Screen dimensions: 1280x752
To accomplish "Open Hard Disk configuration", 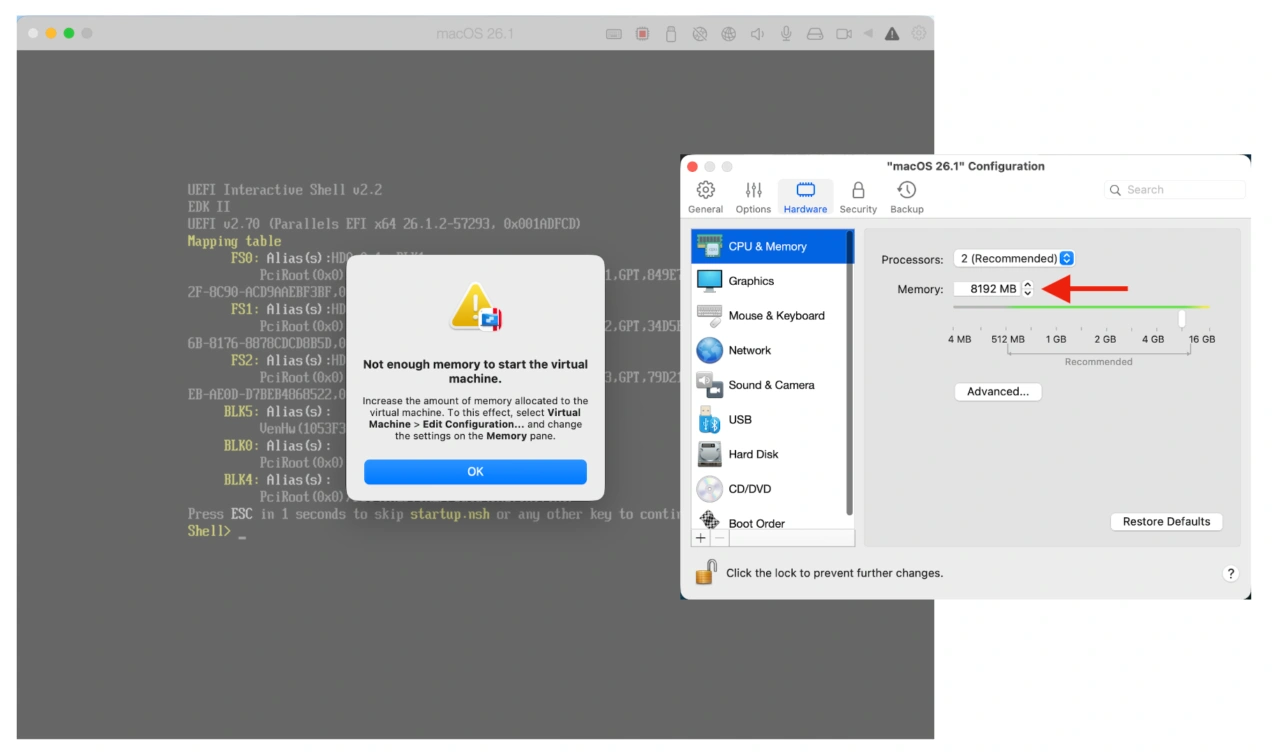I will click(x=752, y=454).
